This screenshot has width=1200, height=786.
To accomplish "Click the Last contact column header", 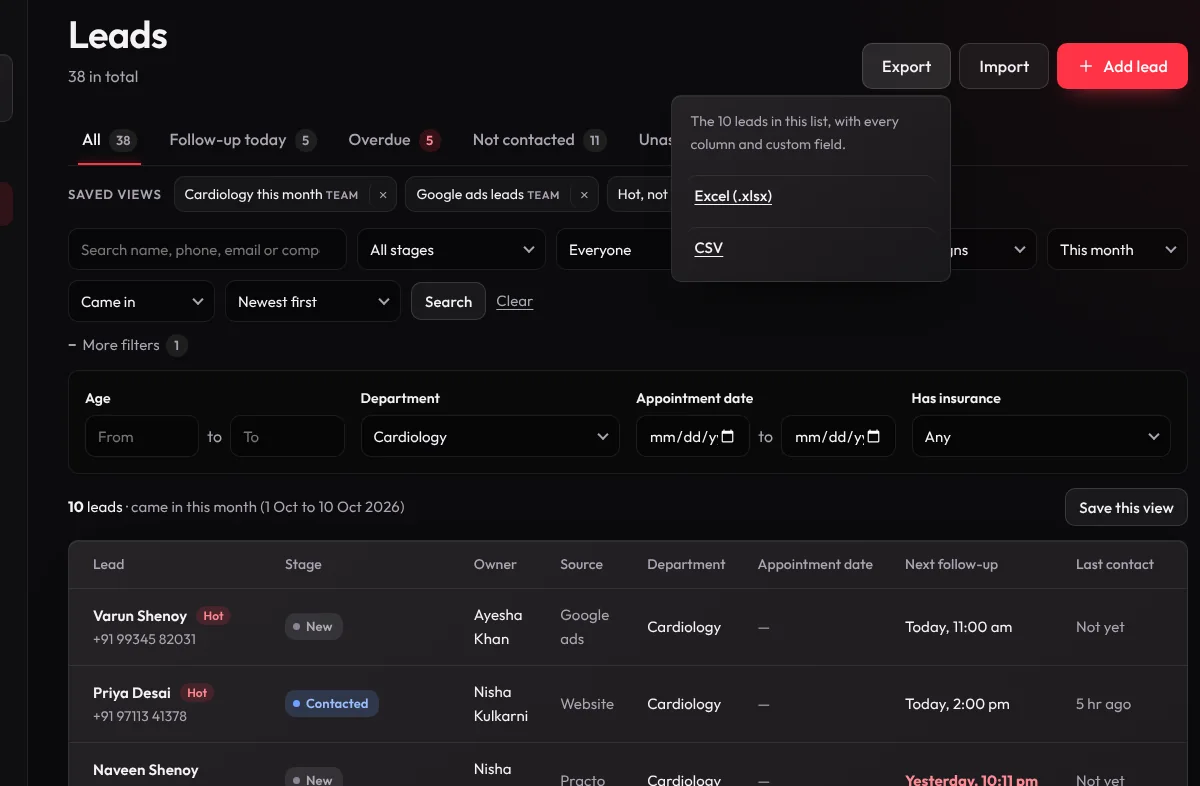I will pyautogui.click(x=1115, y=565).
